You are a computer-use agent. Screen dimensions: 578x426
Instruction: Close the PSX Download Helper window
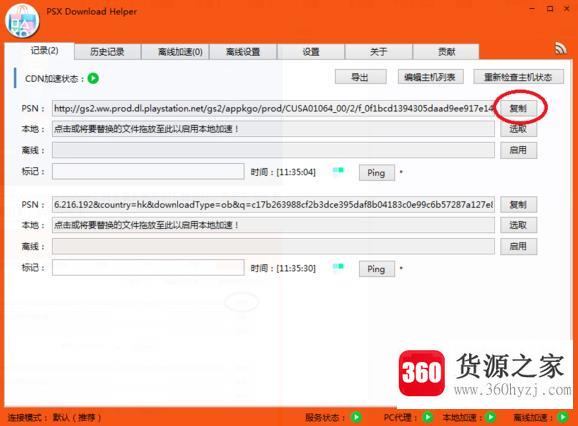pos(567,9)
